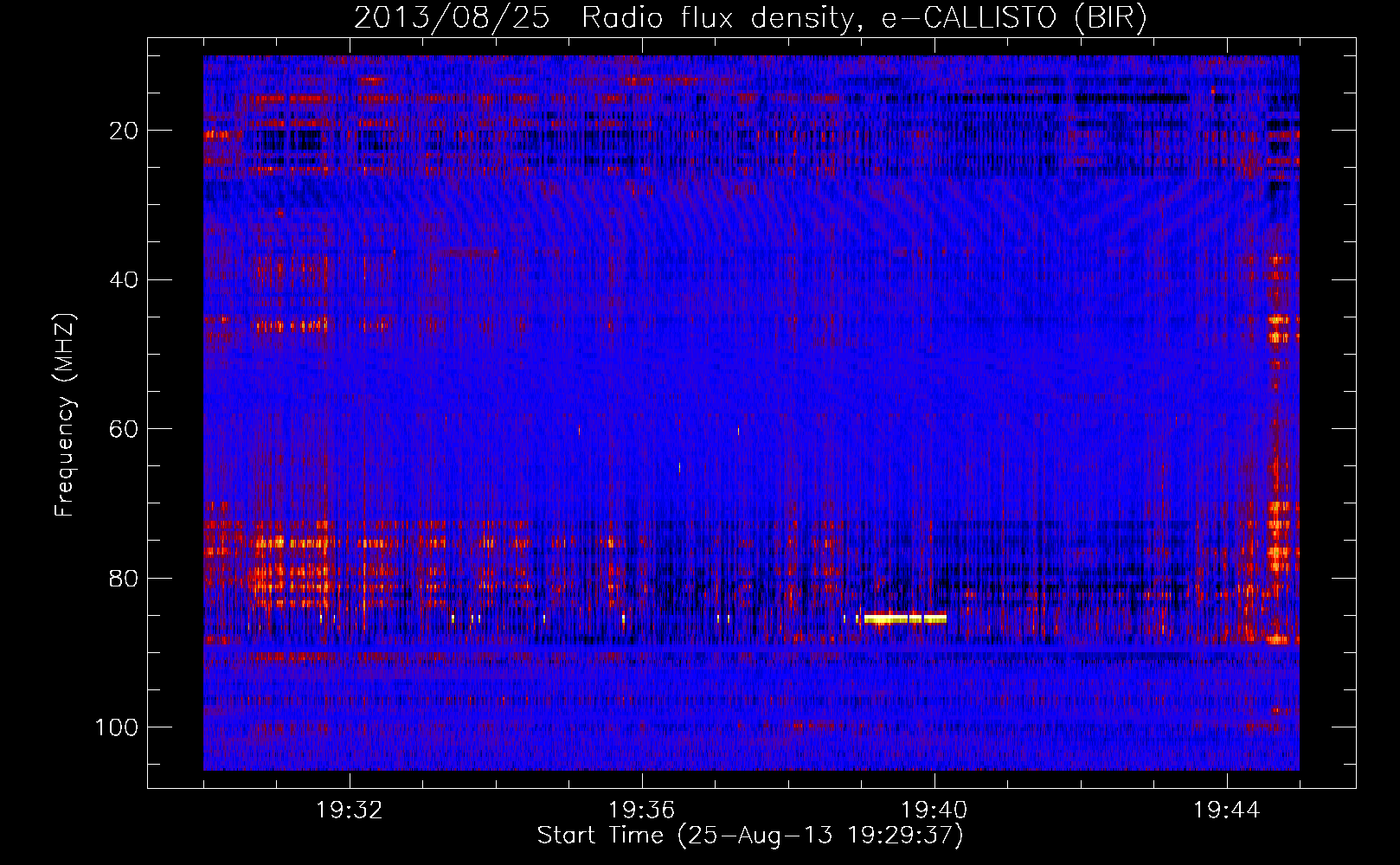Select the '20' frequency tick label

coord(125,131)
